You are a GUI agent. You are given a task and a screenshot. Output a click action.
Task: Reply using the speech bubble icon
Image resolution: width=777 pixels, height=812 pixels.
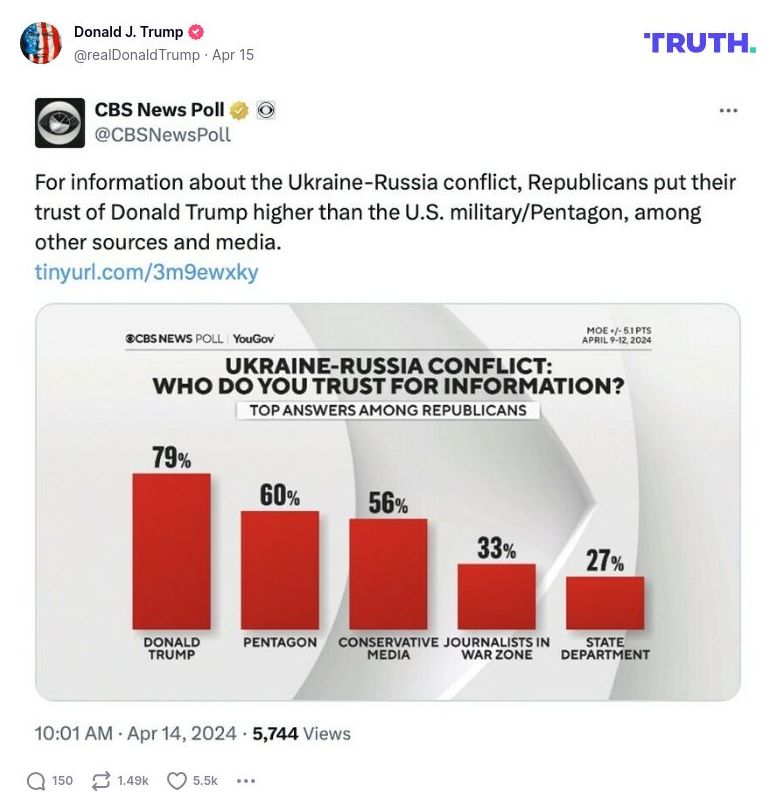tap(35, 780)
